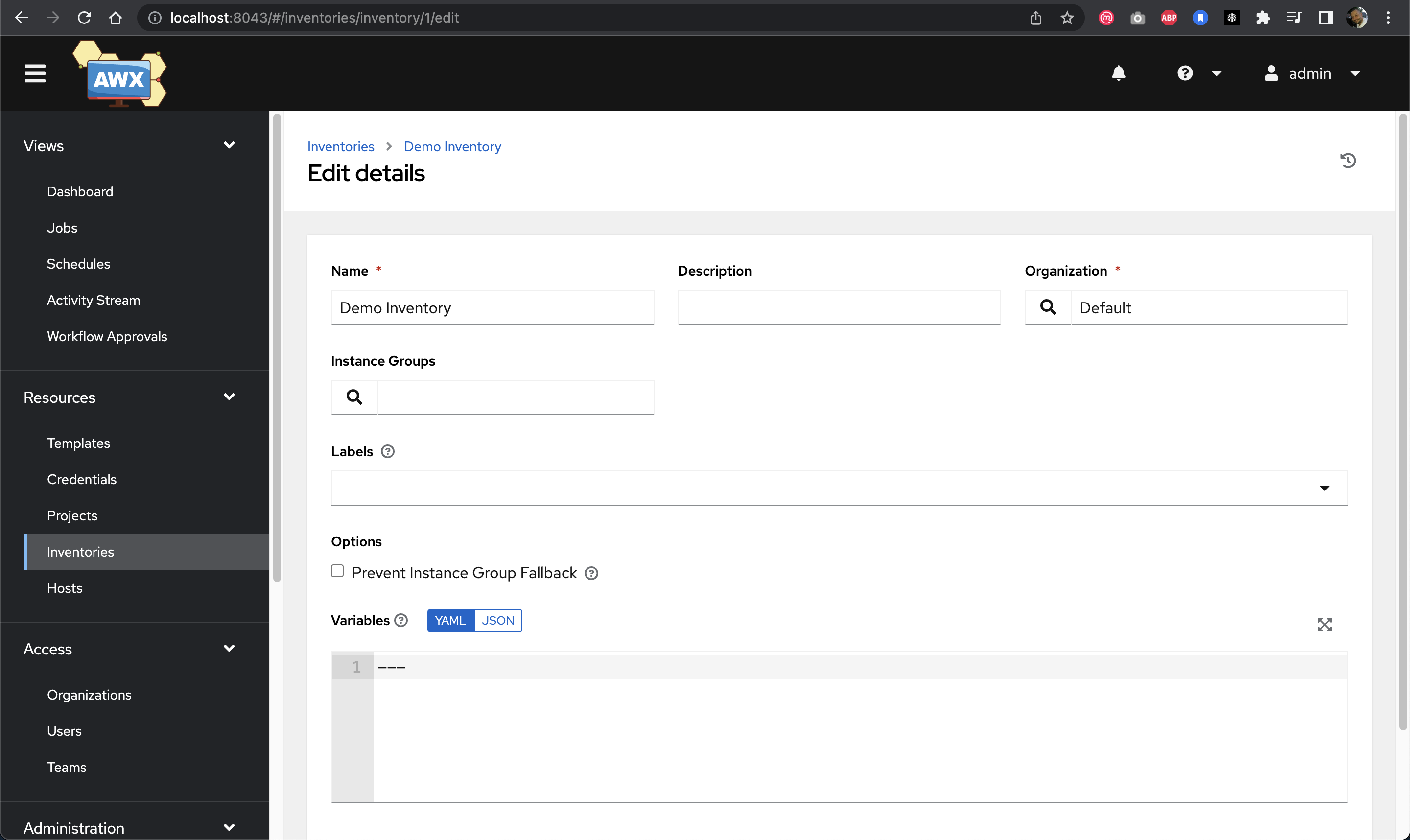Select Inventories from the sidebar menu
The height and width of the screenshot is (840, 1410).
[80, 551]
